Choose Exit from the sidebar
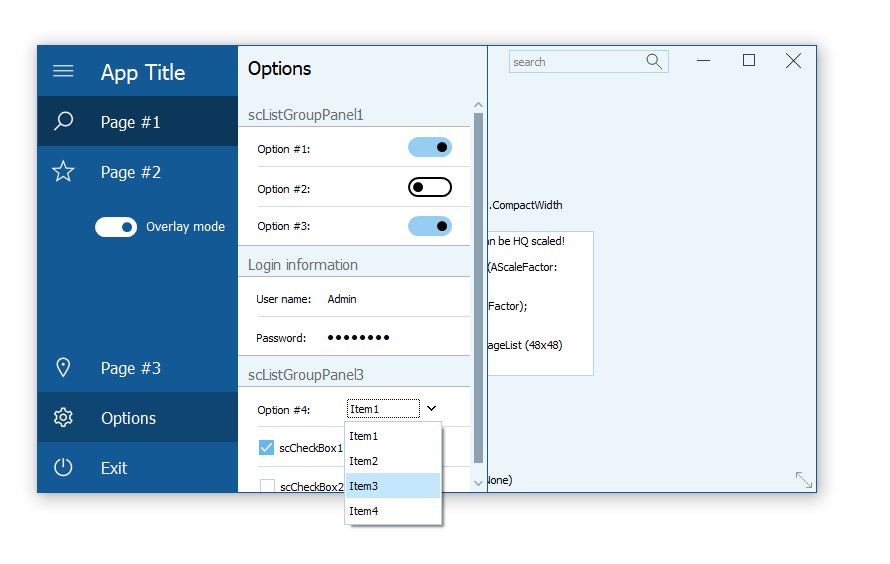The width and height of the screenshot is (890, 564). coord(137,468)
